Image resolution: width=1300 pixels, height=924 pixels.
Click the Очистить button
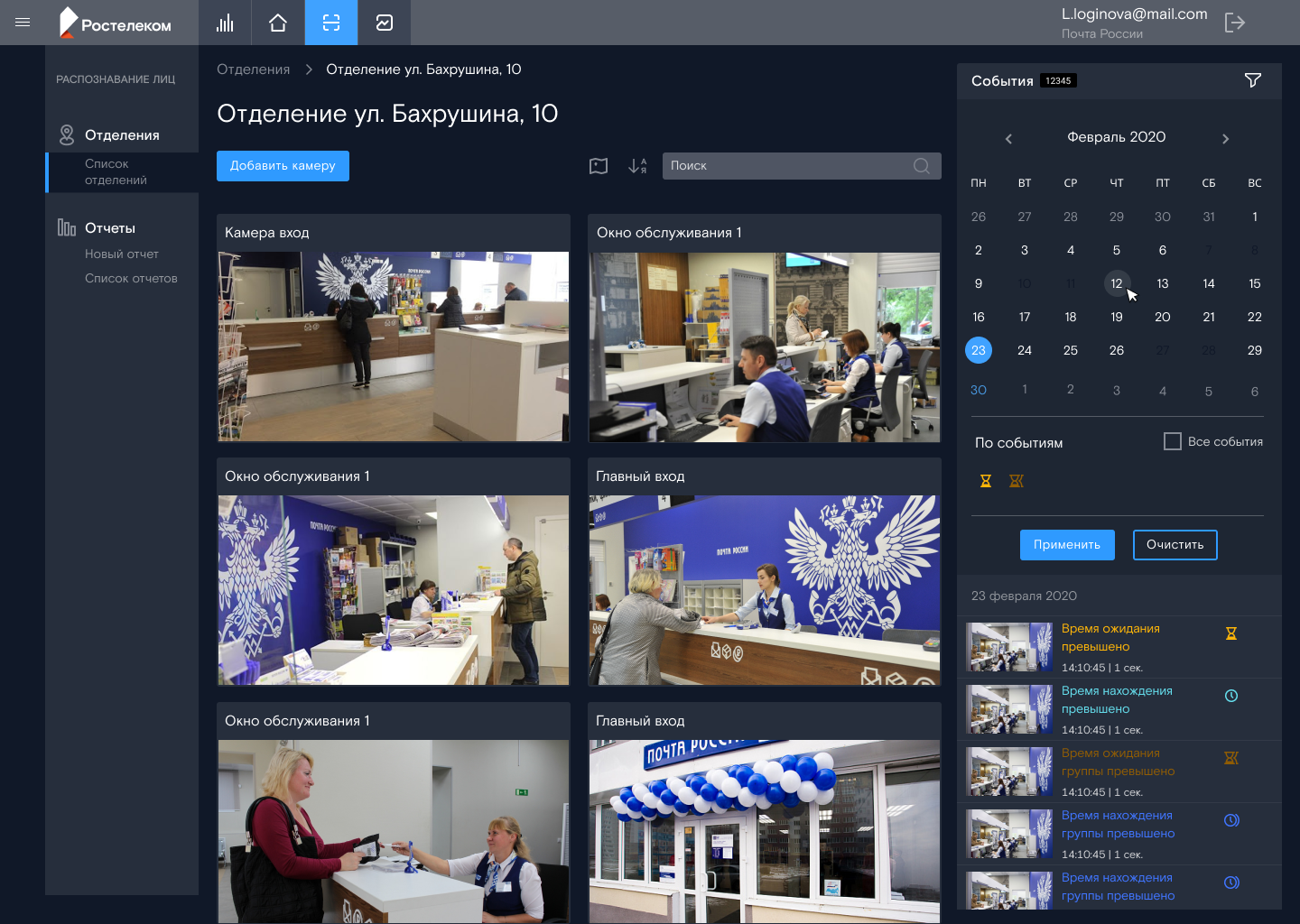[x=1175, y=545]
